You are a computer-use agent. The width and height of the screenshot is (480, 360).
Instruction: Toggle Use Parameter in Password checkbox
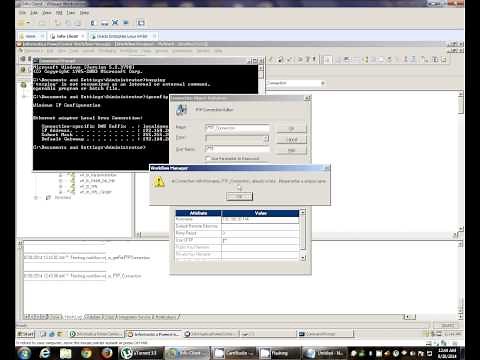pyautogui.click(x=208, y=159)
